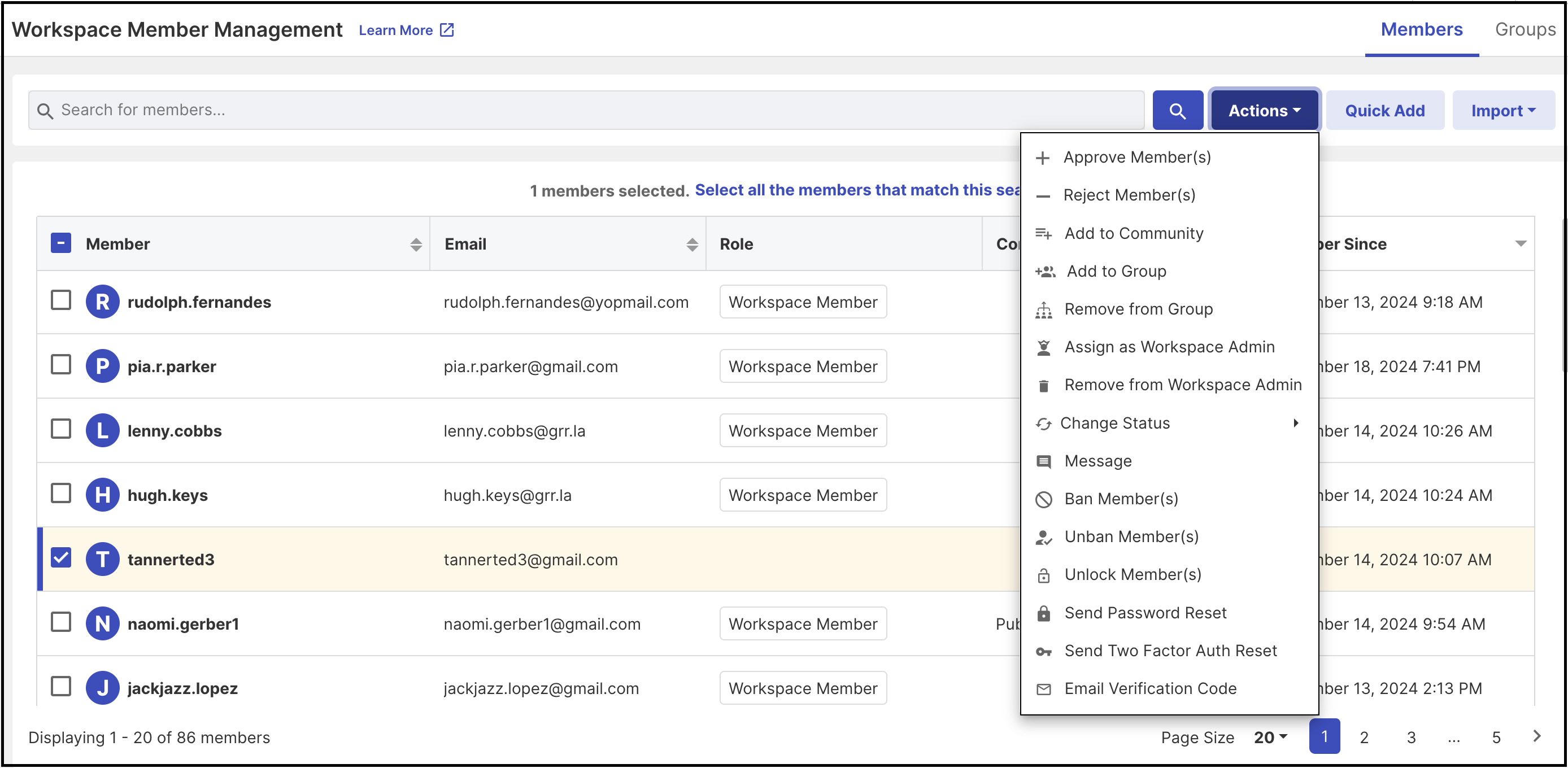
Task: Sort by the Email column arrows
Action: click(x=692, y=245)
